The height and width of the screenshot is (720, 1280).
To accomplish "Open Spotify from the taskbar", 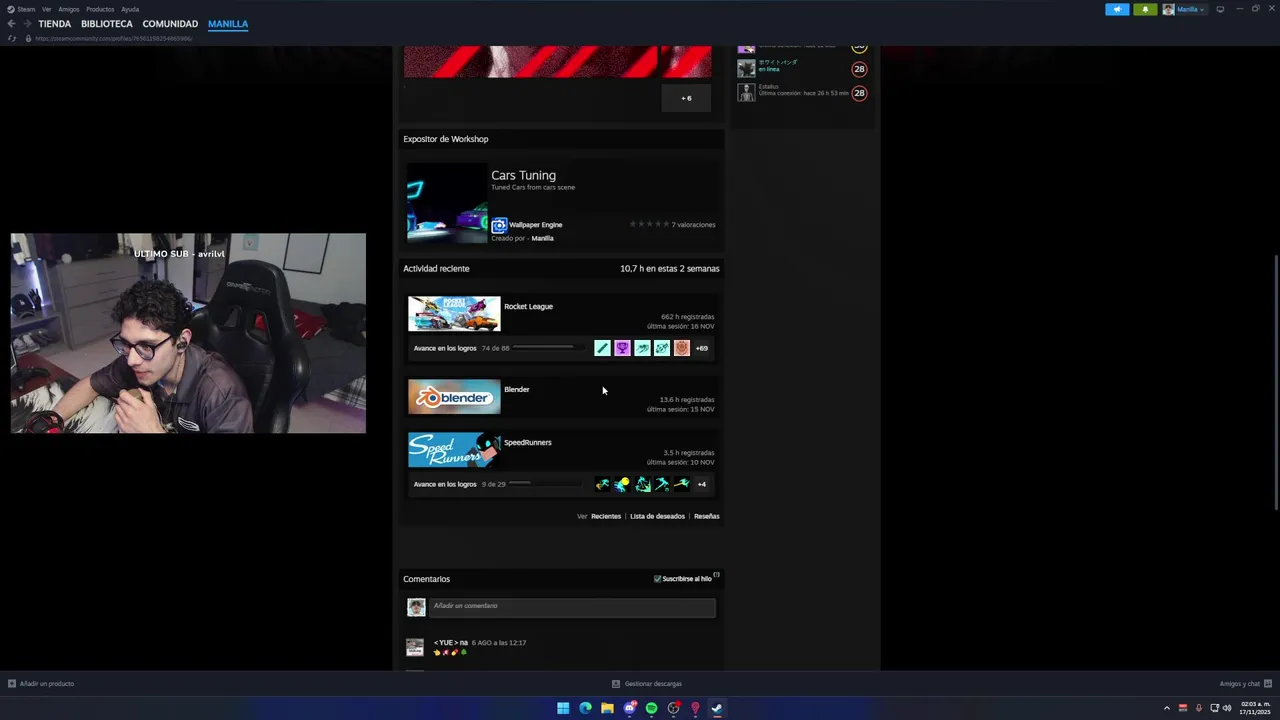I will pyautogui.click(x=651, y=708).
